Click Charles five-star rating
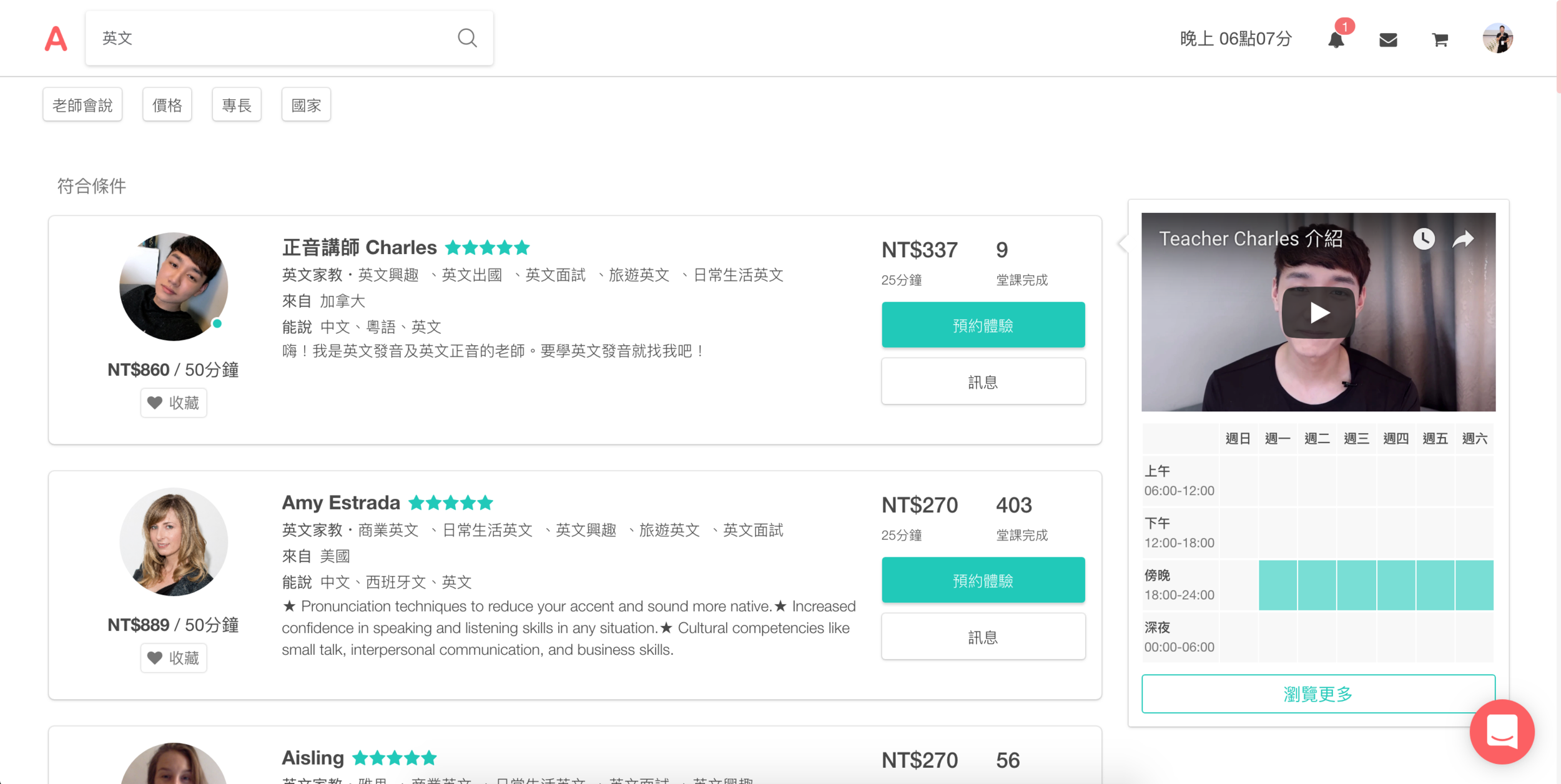Screen dimensions: 1561x784 coord(488,248)
